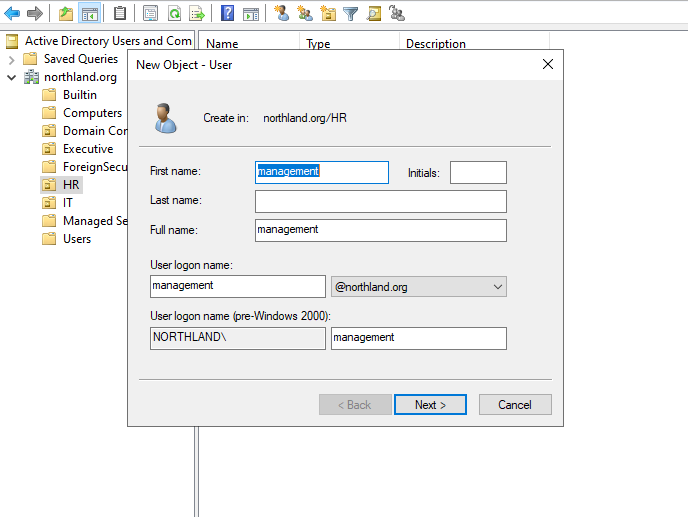Viewport: 688px width, 517px height.
Task: Click the Find objects toolbar icon
Action: (373, 13)
